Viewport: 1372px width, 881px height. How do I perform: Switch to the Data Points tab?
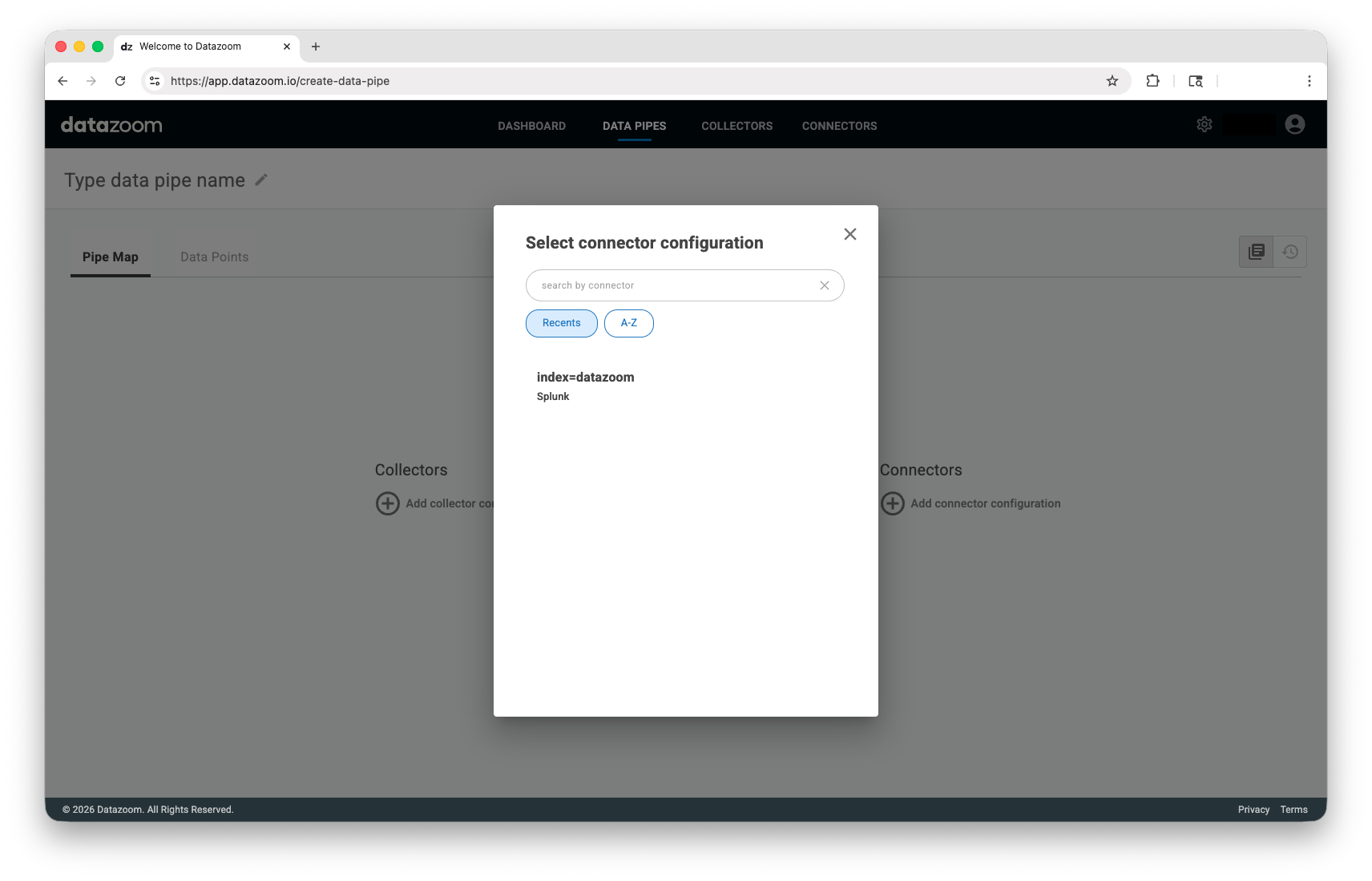[x=214, y=257]
